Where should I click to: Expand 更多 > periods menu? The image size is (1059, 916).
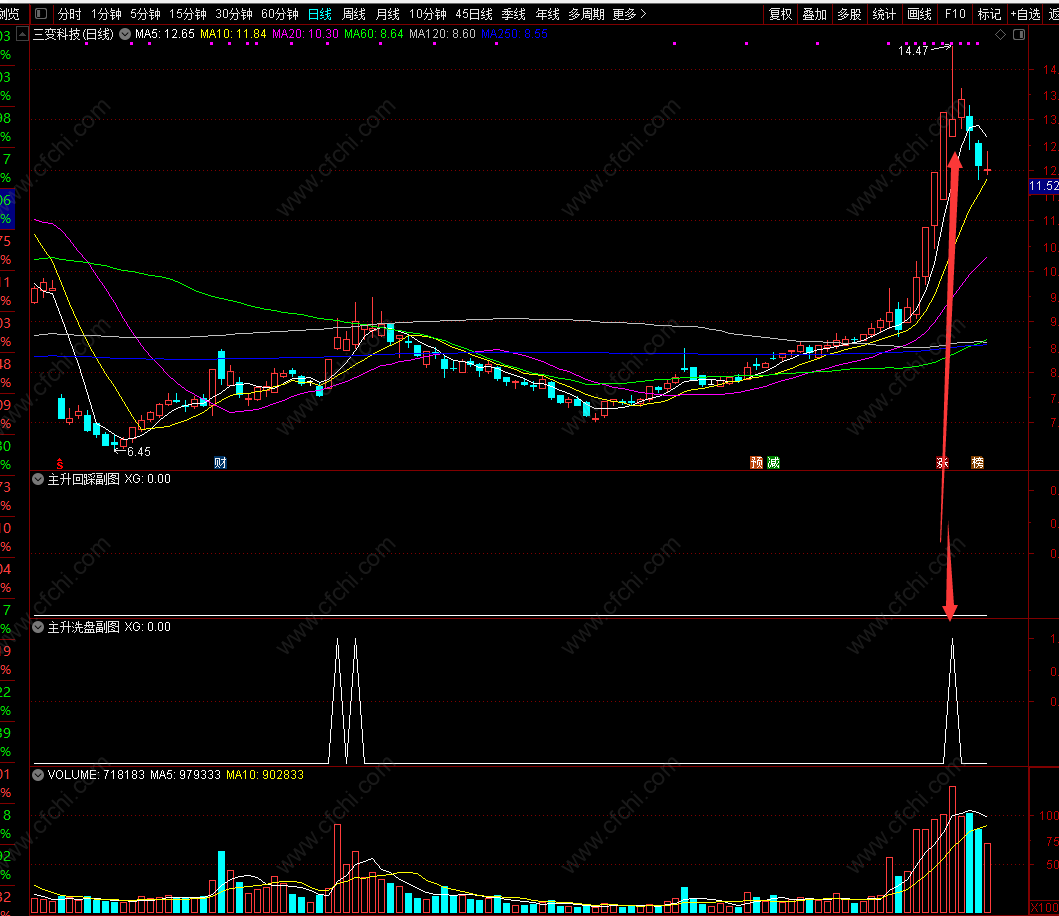(629, 14)
